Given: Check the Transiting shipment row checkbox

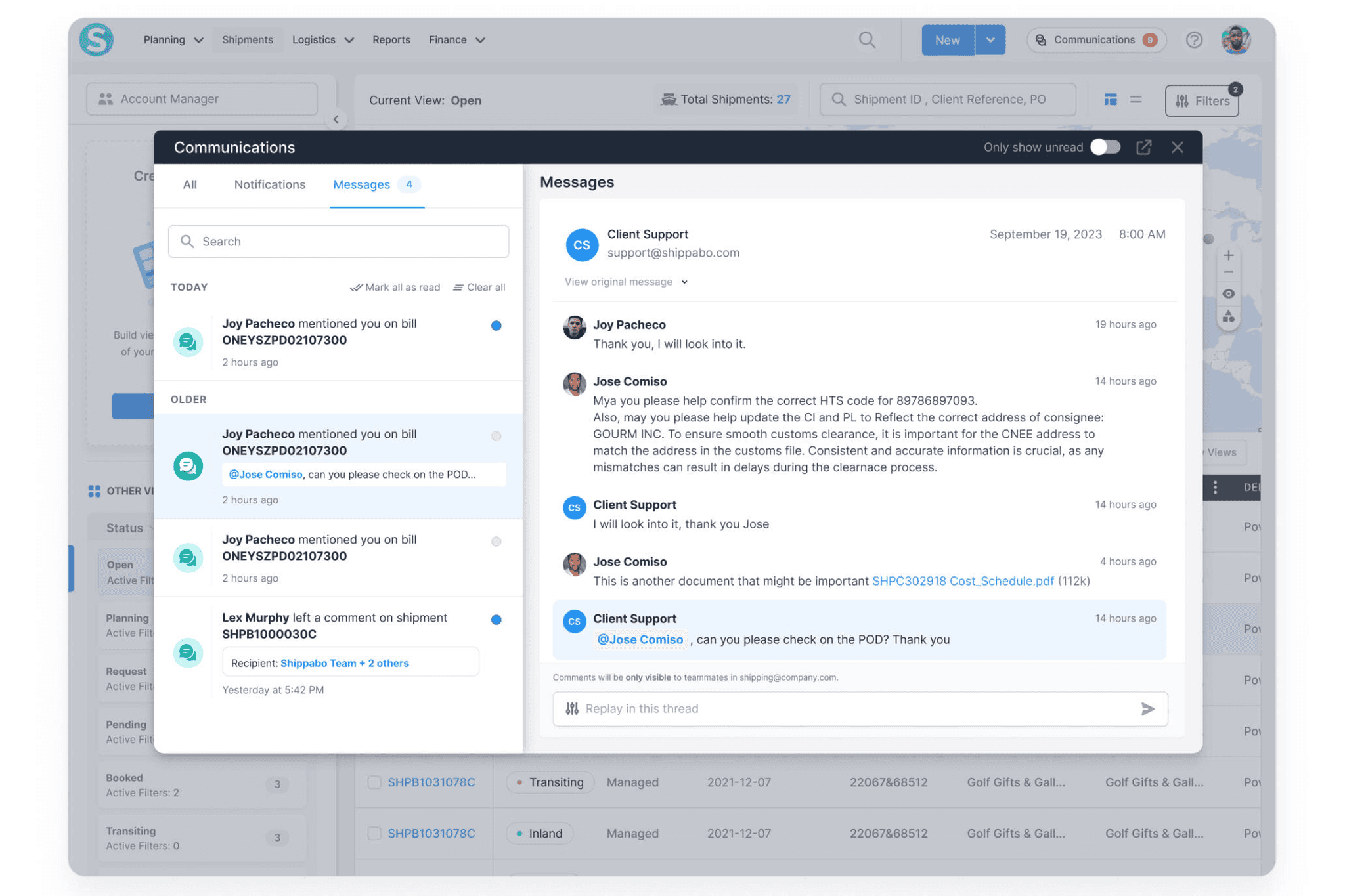Looking at the screenshot, I should (x=374, y=782).
